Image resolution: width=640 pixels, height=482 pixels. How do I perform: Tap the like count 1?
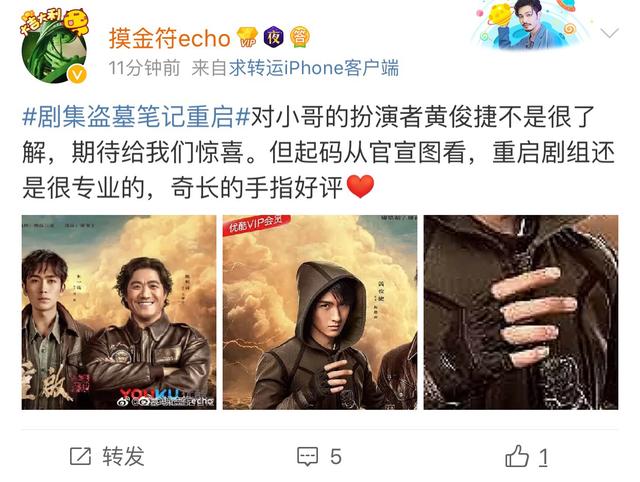click(543, 457)
